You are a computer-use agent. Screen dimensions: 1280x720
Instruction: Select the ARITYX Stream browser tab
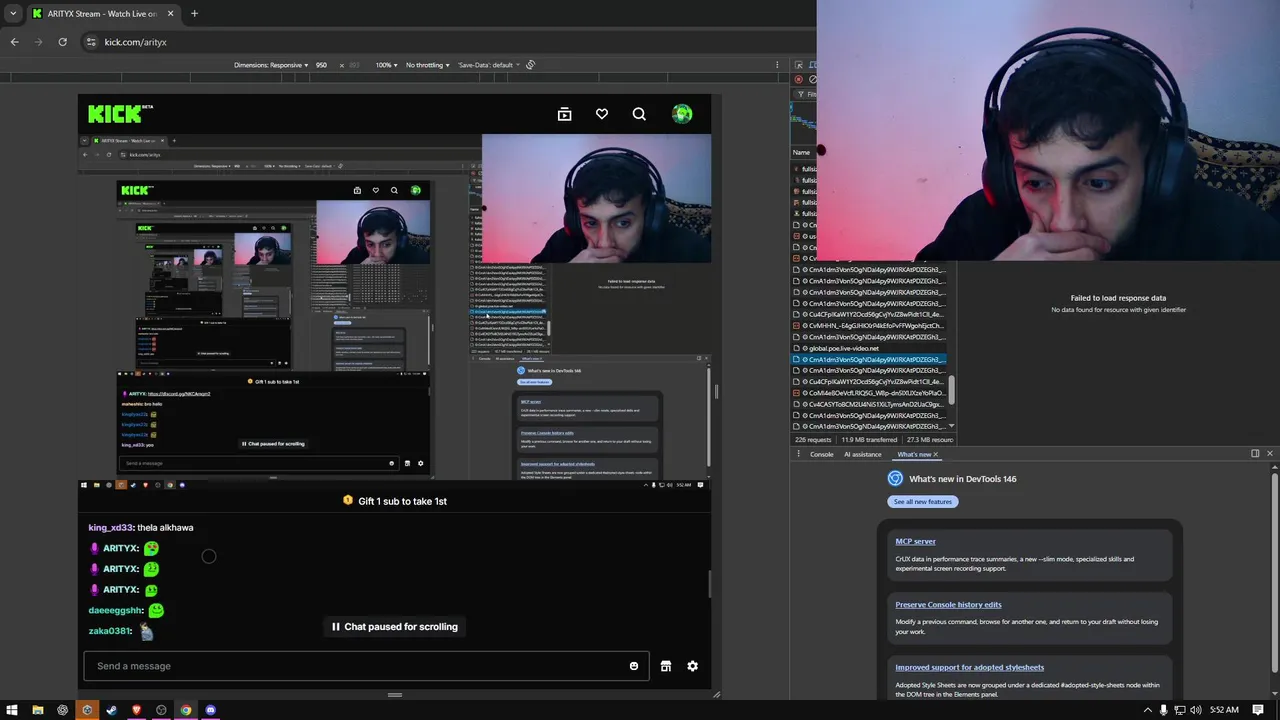tap(103, 14)
